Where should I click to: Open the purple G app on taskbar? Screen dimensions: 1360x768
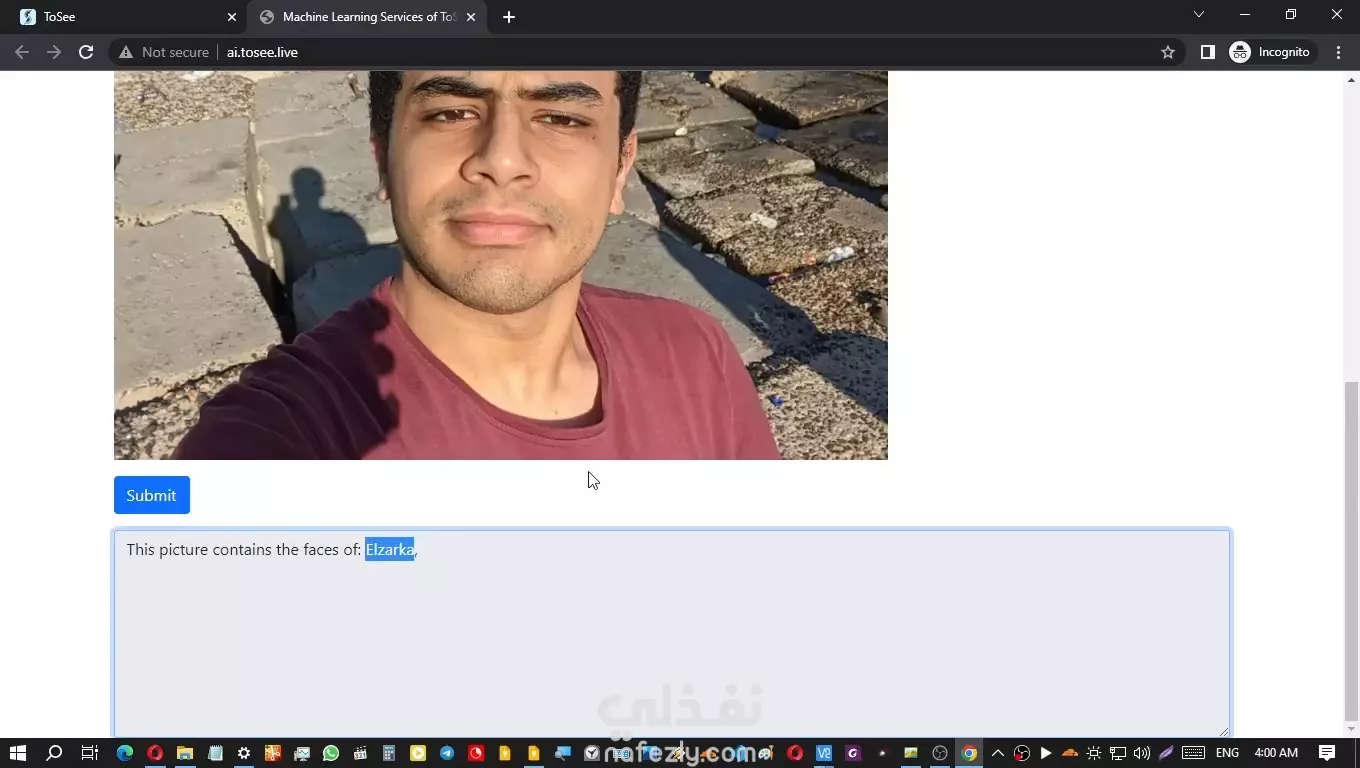click(853, 753)
